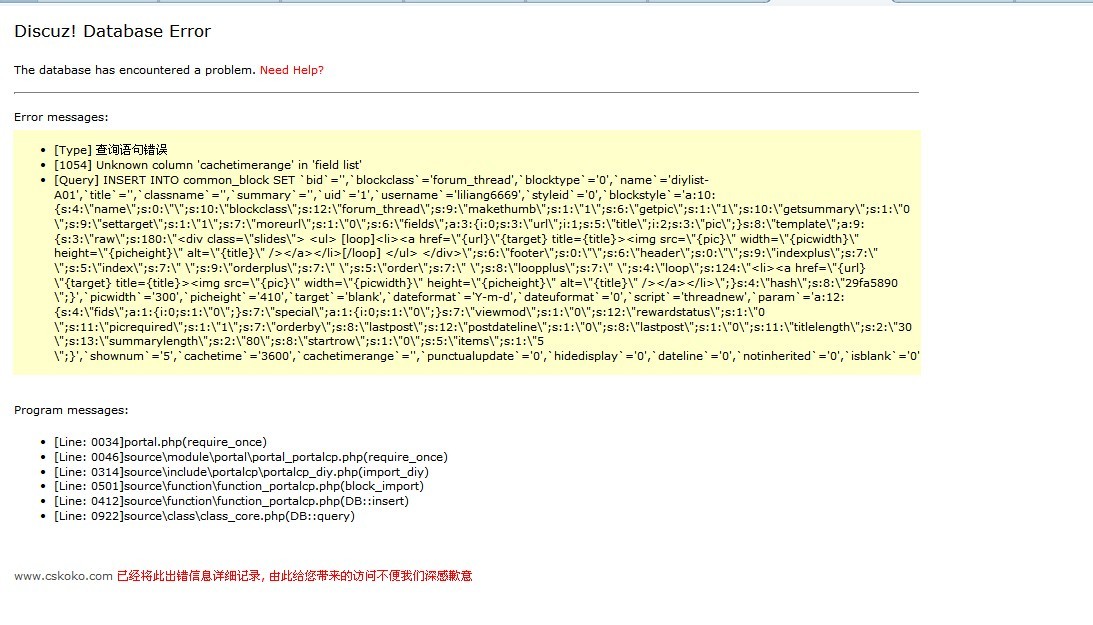Image resolution: width=1093 pixels, height=625 pixels.
Task: Select the "[Line: 0046]" portal_portalcp.php entry
Action: pos(251,457)
